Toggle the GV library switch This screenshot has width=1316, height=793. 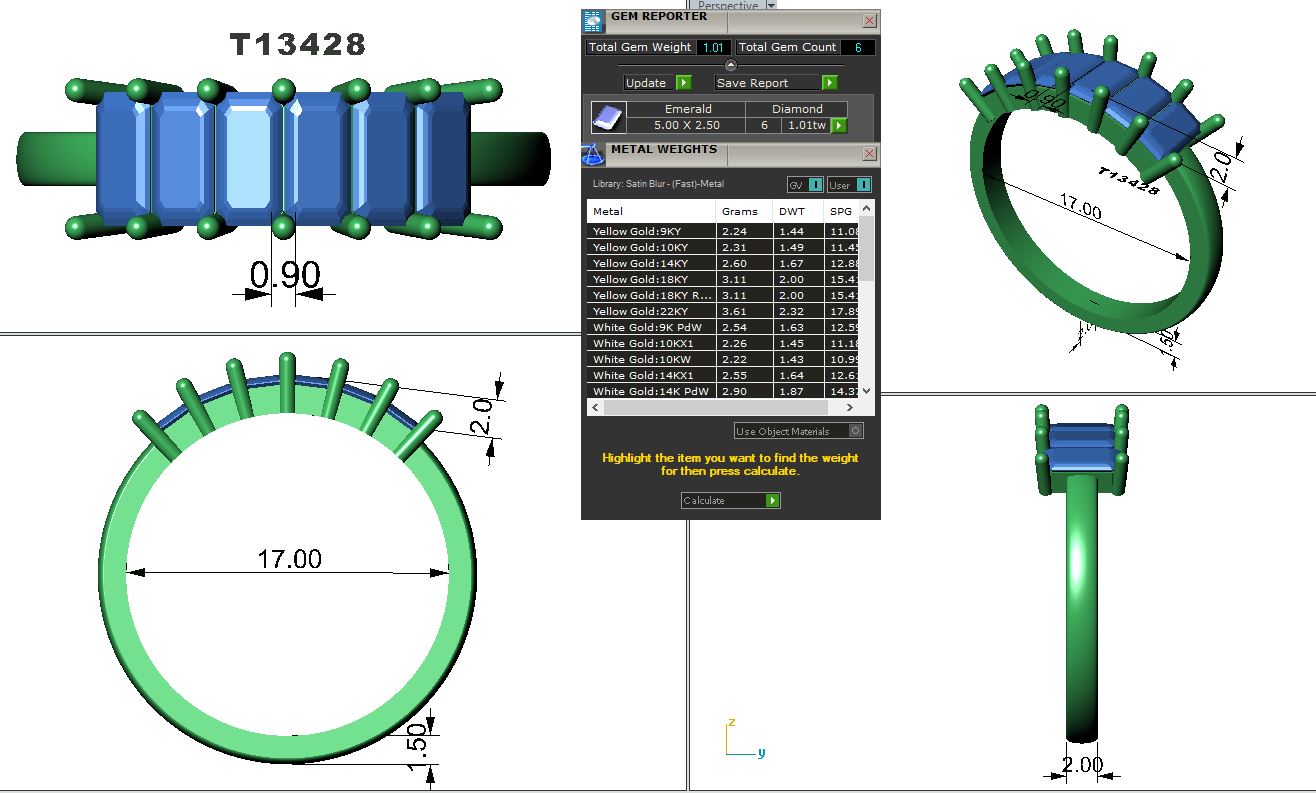pyautogui.click(x=815, y=185)
